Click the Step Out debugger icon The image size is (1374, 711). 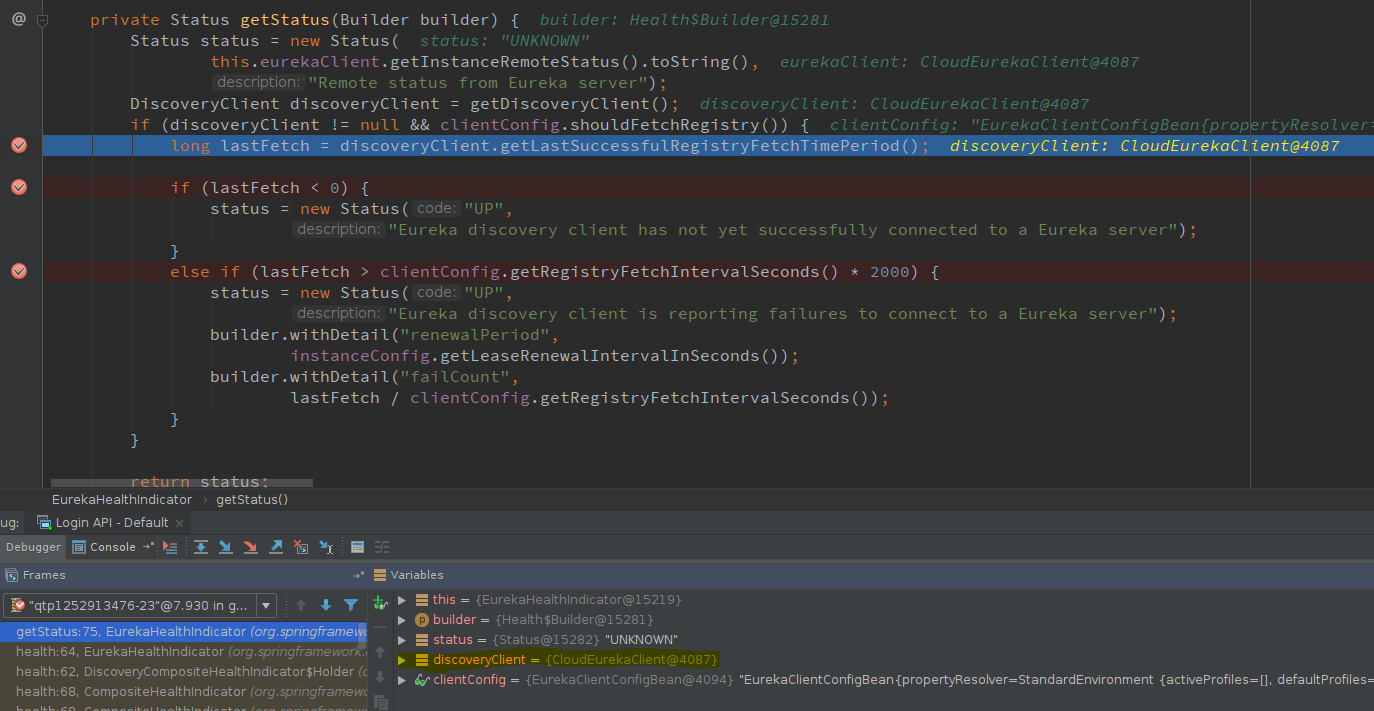pyautogui.click(x=275, y=547)
